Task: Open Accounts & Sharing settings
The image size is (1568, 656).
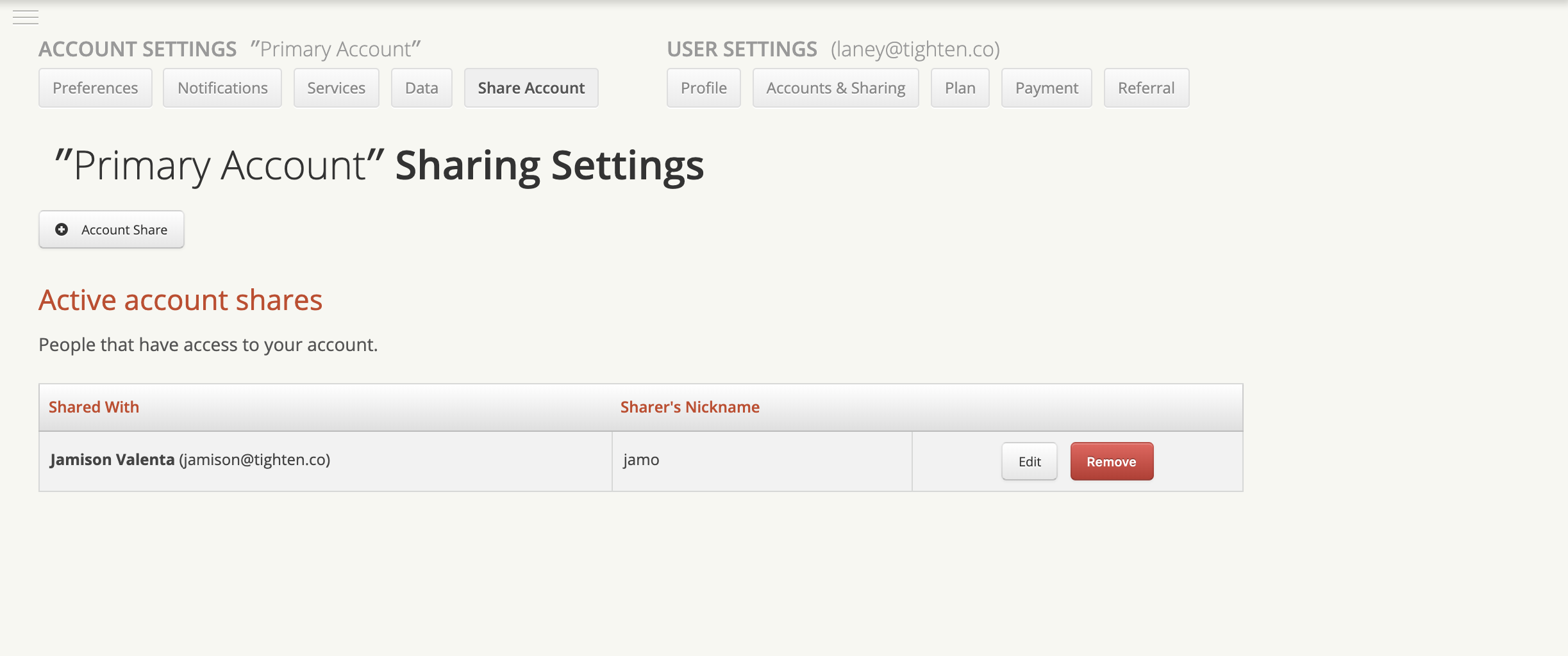Action: point(835,88)
